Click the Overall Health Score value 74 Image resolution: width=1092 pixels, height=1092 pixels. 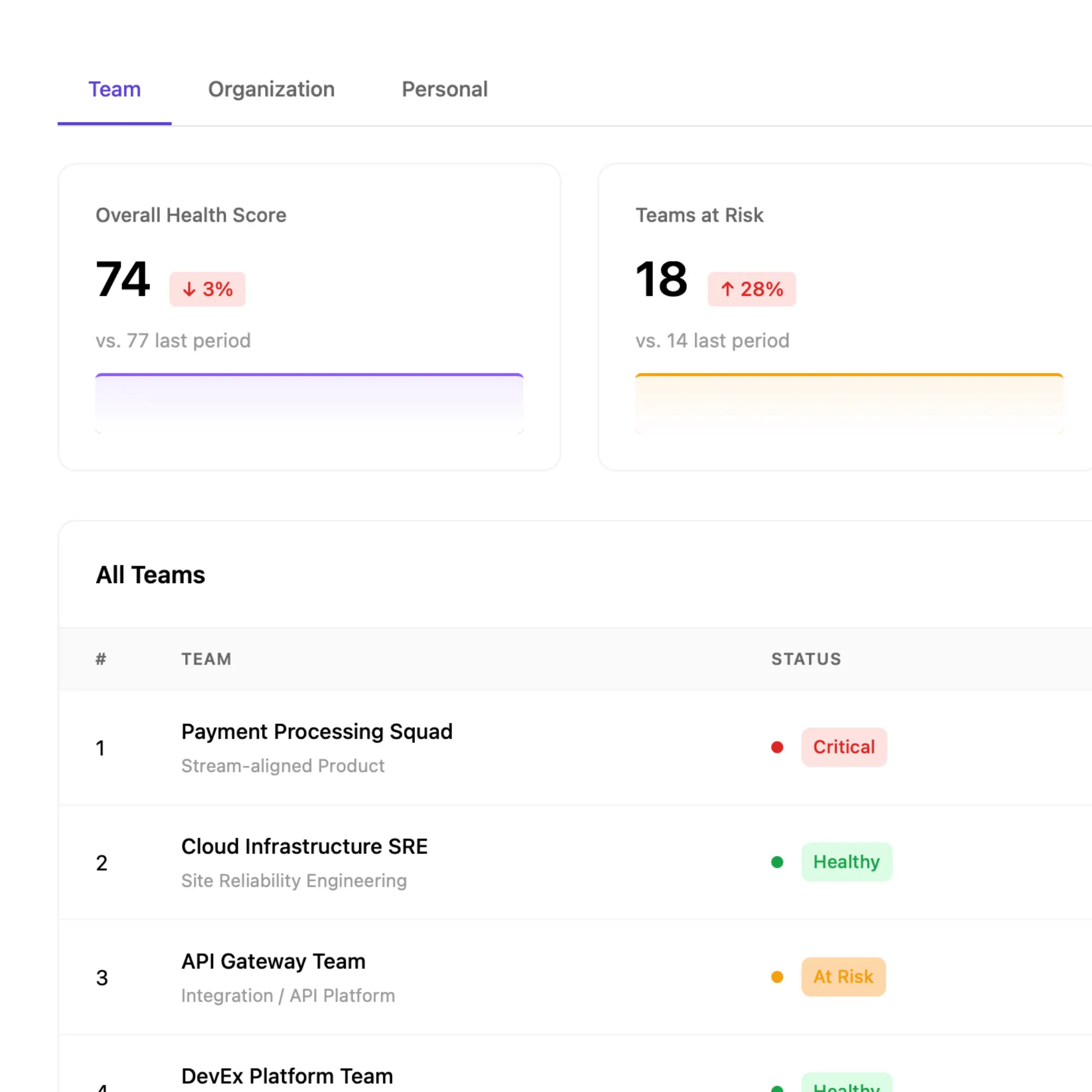point(123,279)
